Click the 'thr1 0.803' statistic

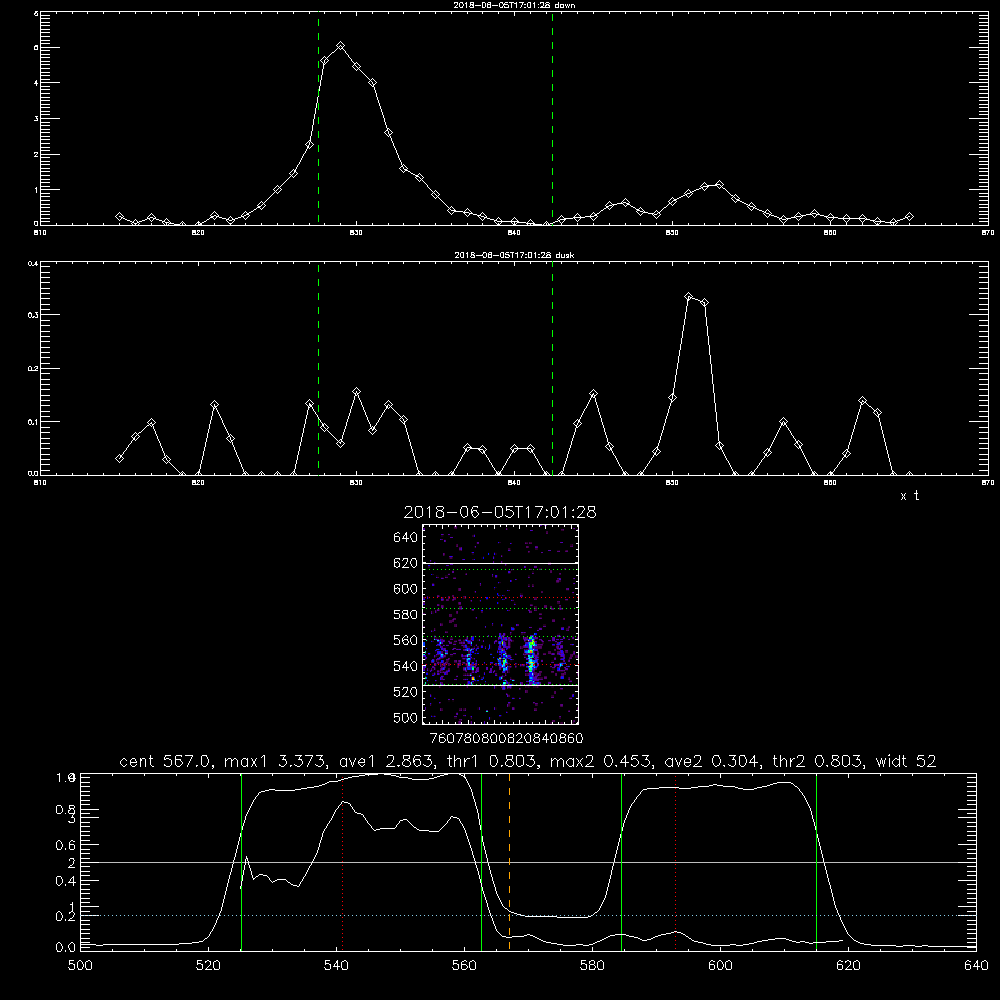(494, 761)
